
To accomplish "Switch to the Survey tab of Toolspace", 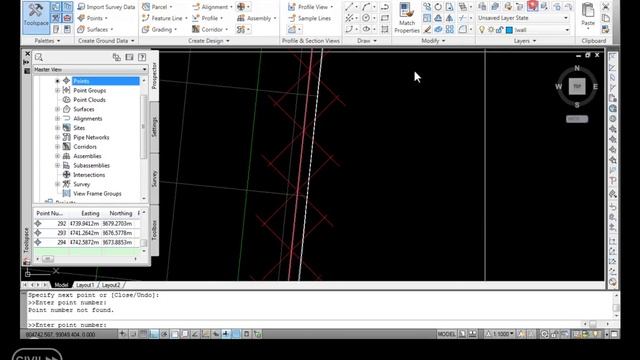I will click(x=154, y=179).
